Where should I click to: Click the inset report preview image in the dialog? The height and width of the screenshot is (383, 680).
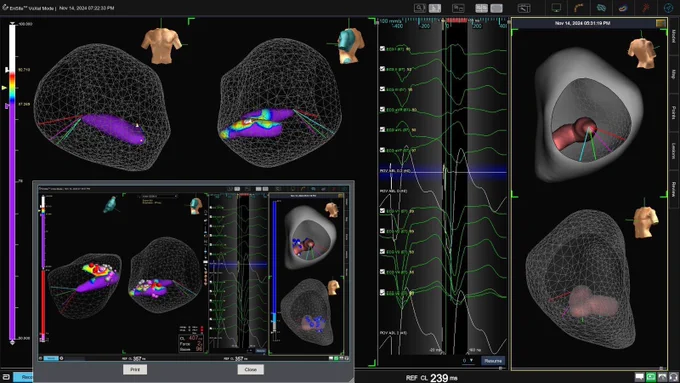tap(193, 273)
